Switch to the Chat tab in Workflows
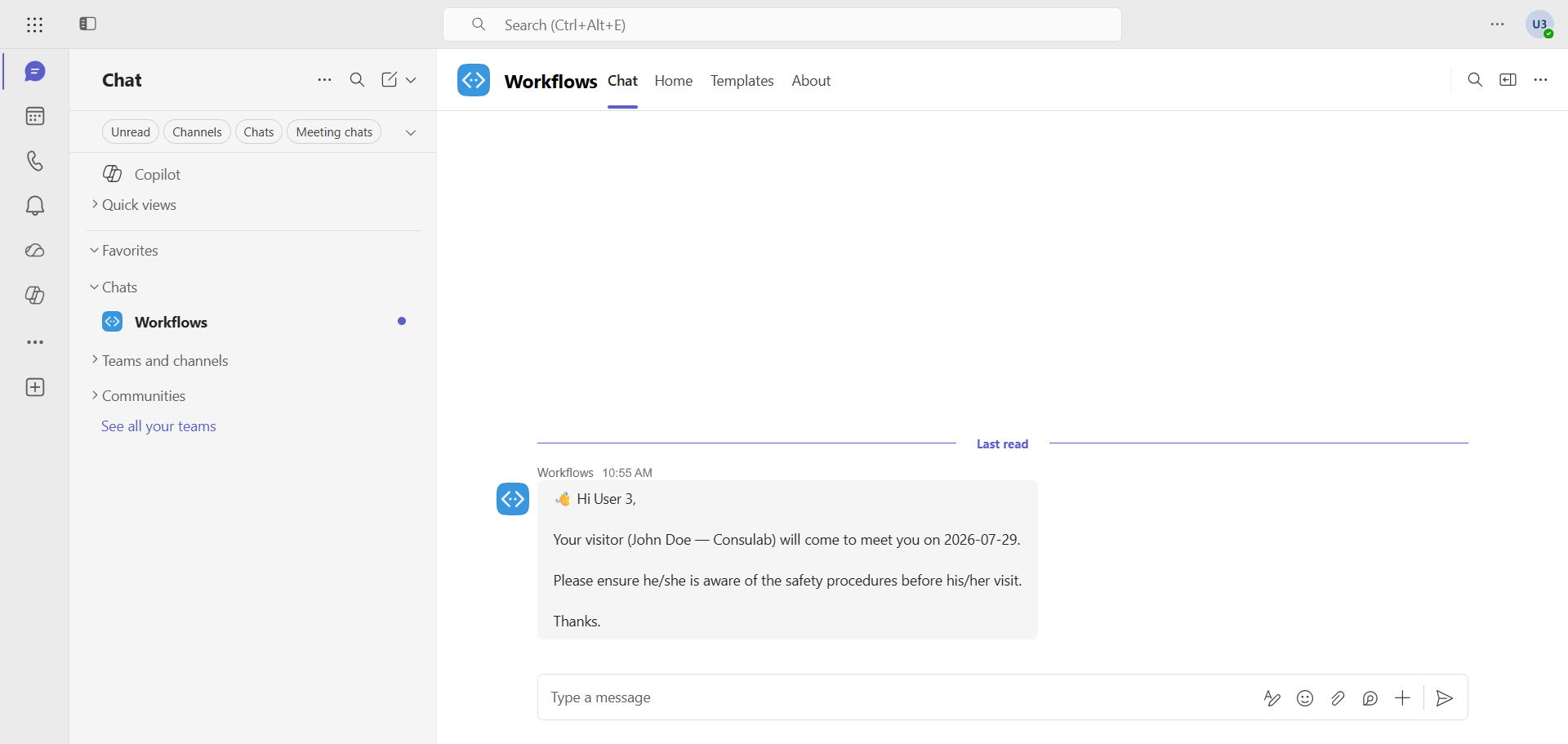Screen dimensions: 1568x744 tap(622, 81)
